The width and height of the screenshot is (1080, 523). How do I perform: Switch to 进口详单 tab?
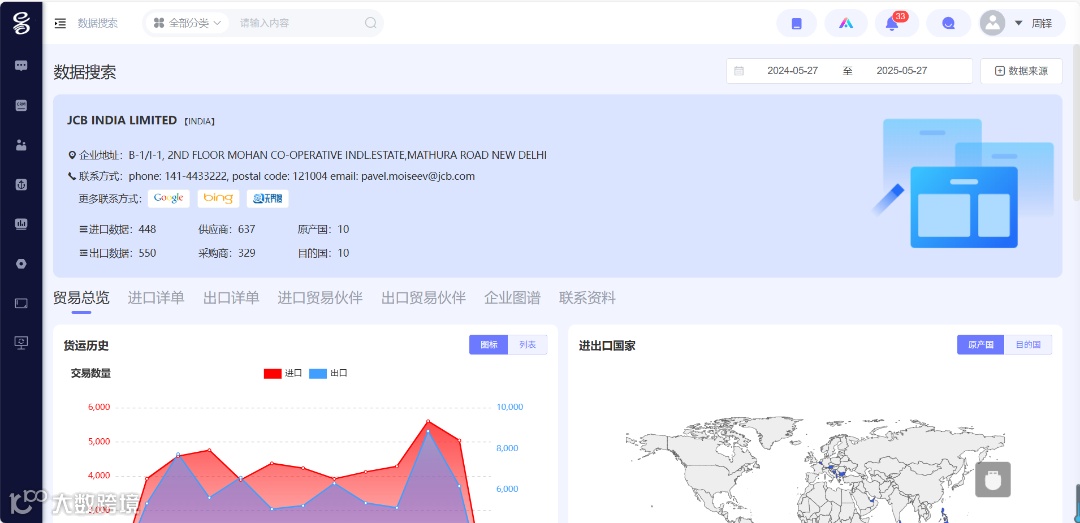click(x=156, y=298)
